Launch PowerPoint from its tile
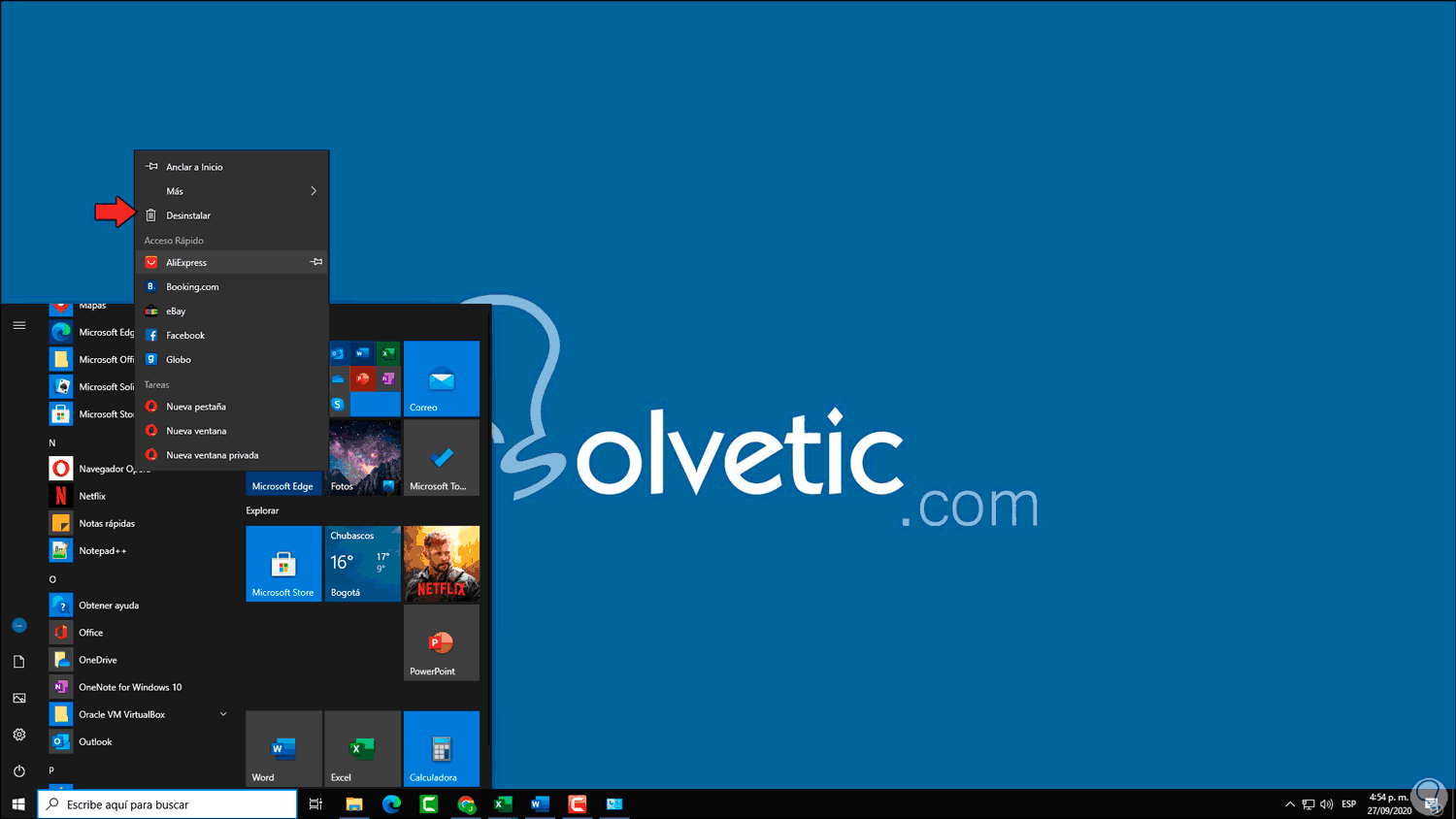The image size is (1456, 819). [442, 642]
